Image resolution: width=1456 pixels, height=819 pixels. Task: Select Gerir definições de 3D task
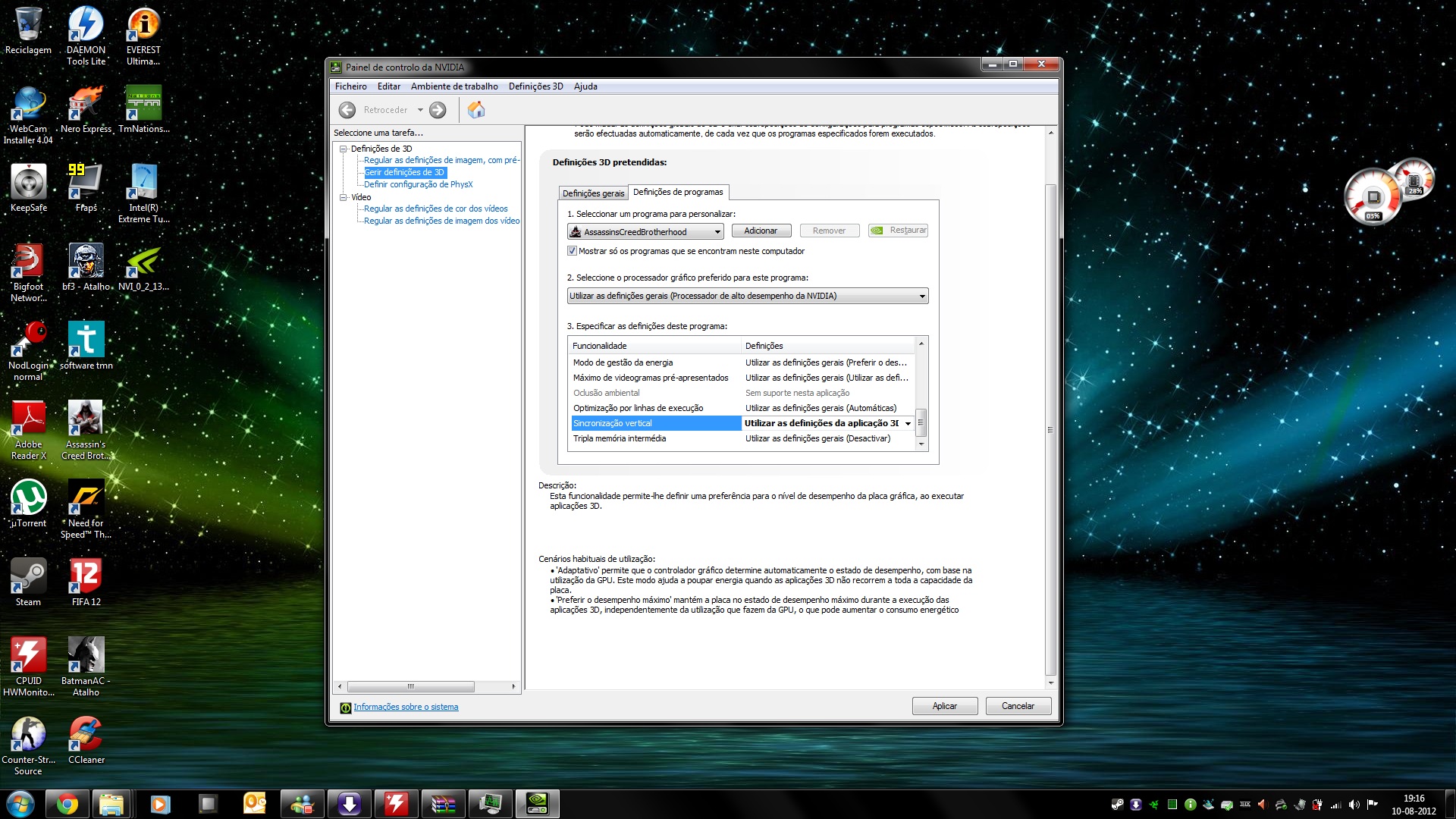(x=404, y=172)
